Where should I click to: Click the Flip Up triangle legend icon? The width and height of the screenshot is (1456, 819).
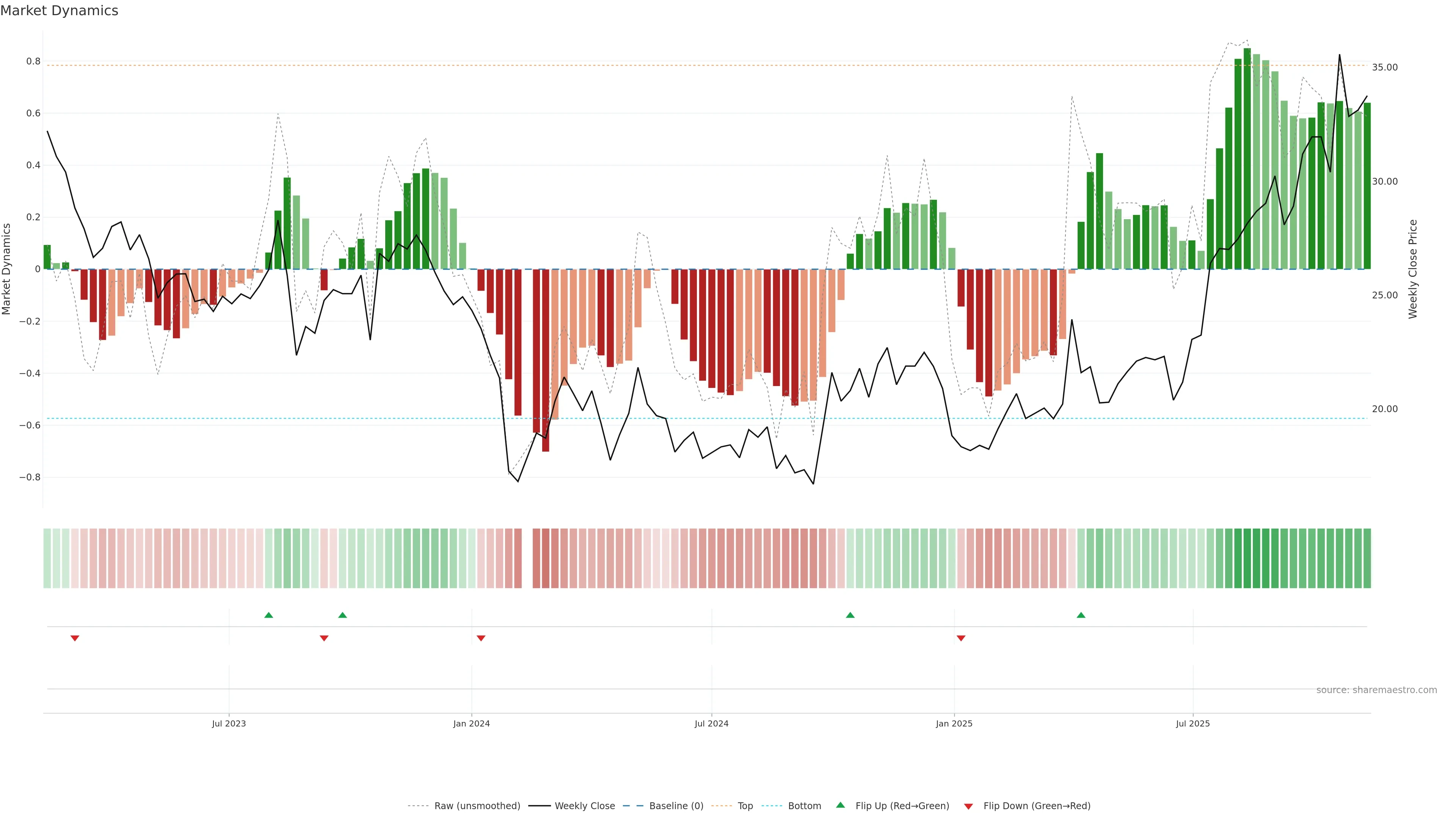(x=841, y=805)
